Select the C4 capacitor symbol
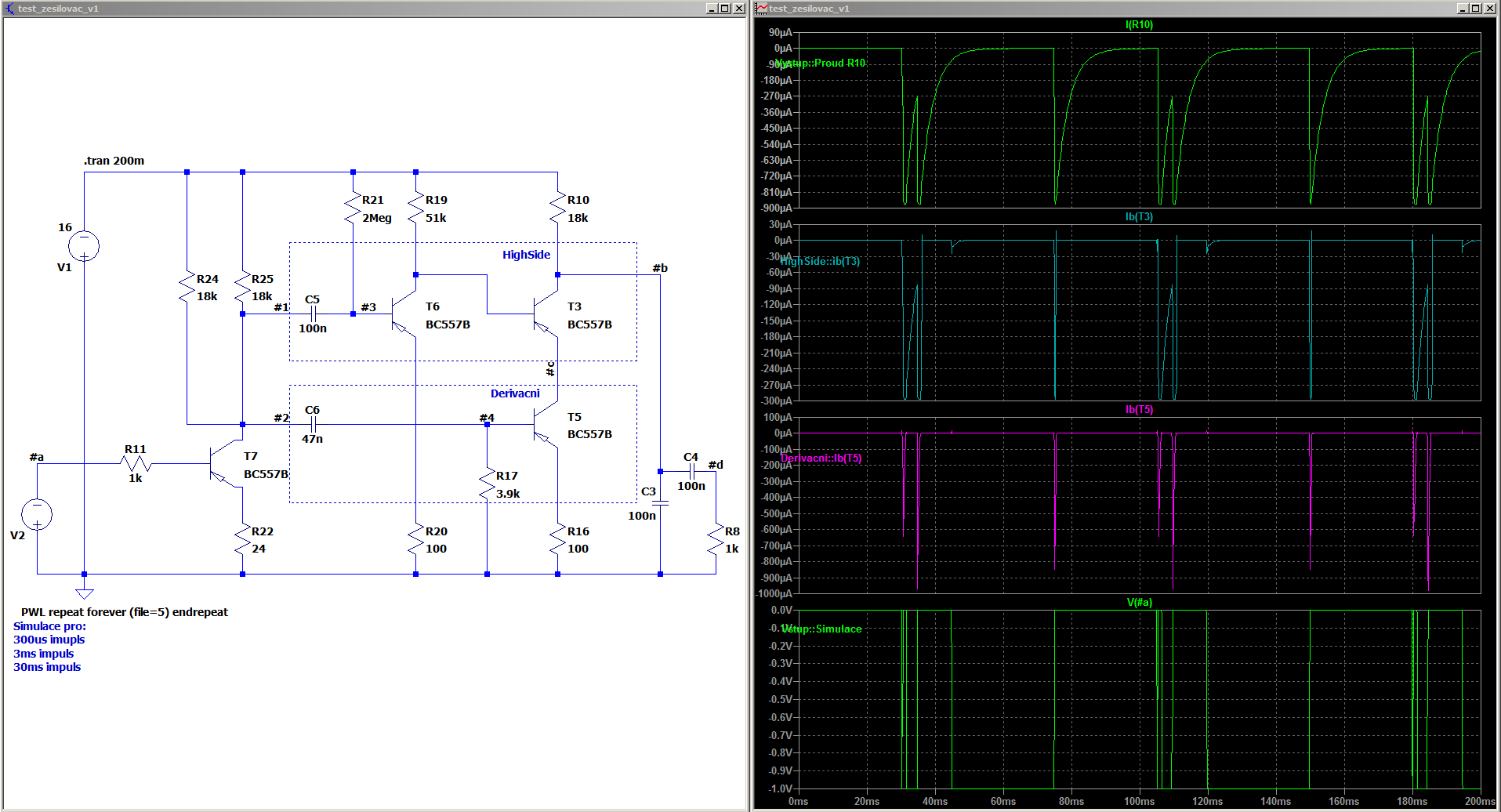The width and height of the screenshot is (1501, 812). pos(691,471)
